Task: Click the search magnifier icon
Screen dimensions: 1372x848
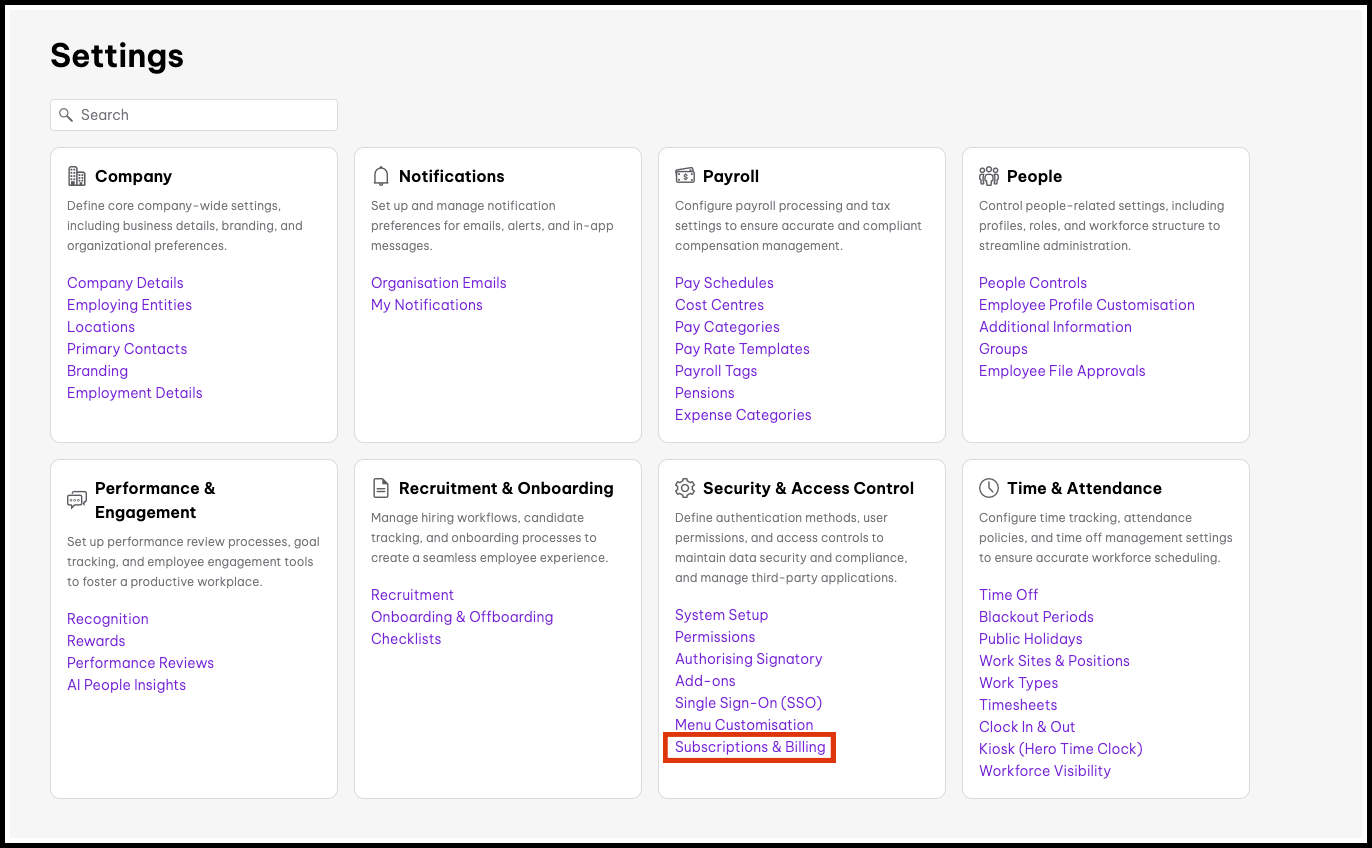Action: click(x=66, y=115)
